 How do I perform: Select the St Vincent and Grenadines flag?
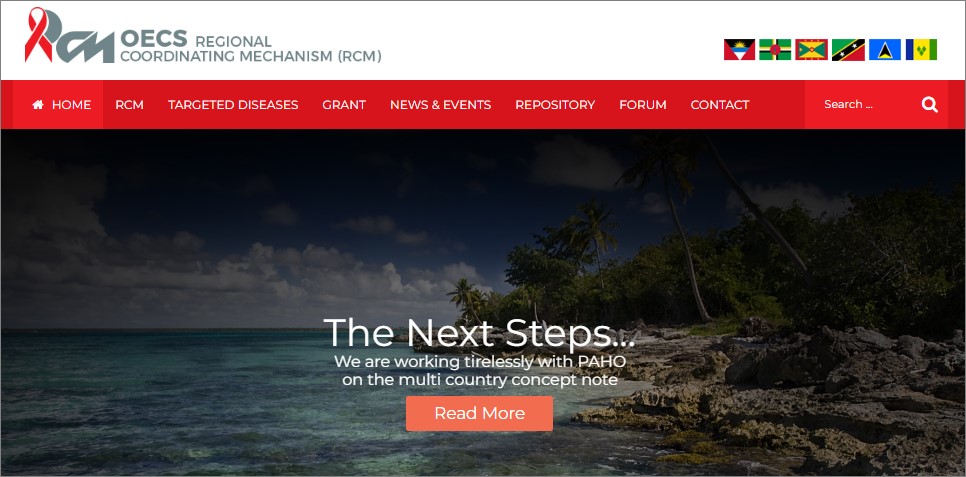click(x=921, y=49)
